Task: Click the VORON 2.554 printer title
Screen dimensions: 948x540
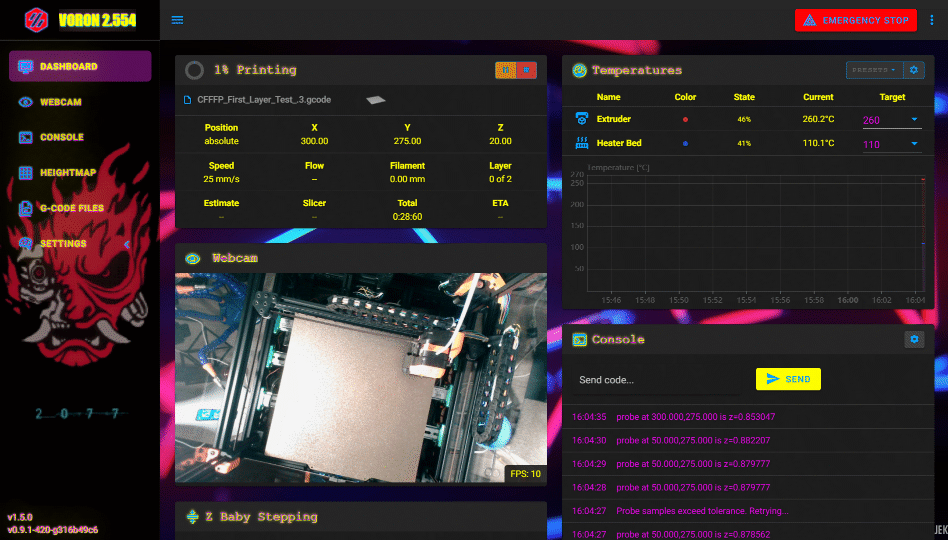Action: (97, 21)
